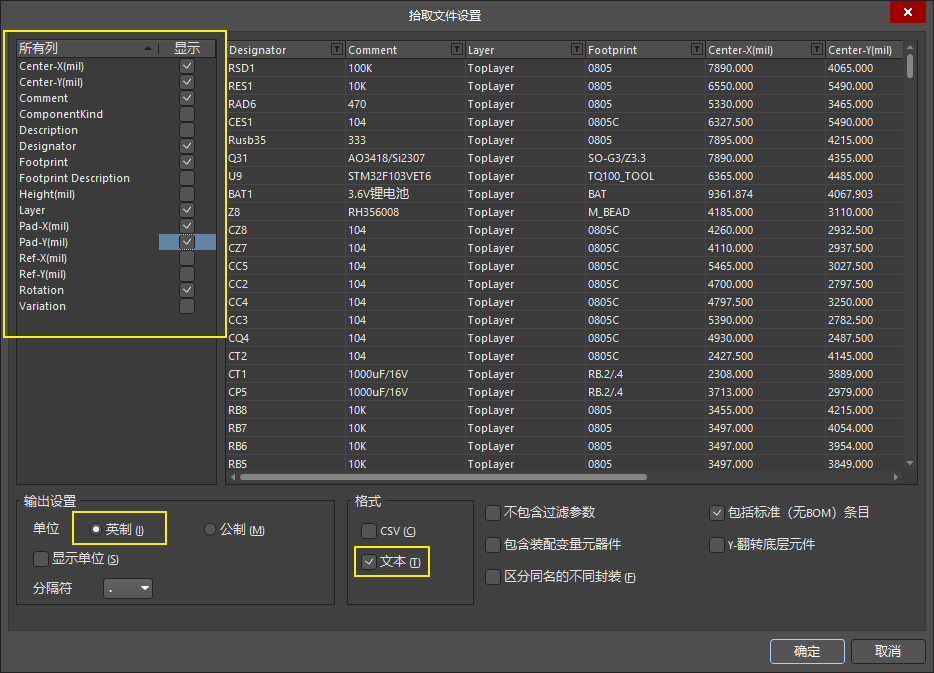Open the Designator column filter icon
The width and height of the screenshot is (934, 673).
click(x=336, y=50)
